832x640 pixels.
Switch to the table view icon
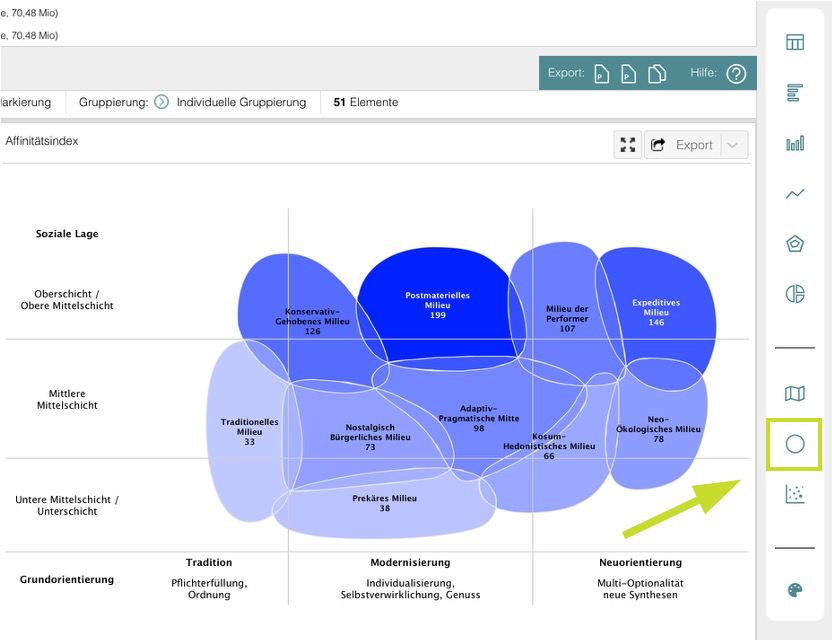795,42
